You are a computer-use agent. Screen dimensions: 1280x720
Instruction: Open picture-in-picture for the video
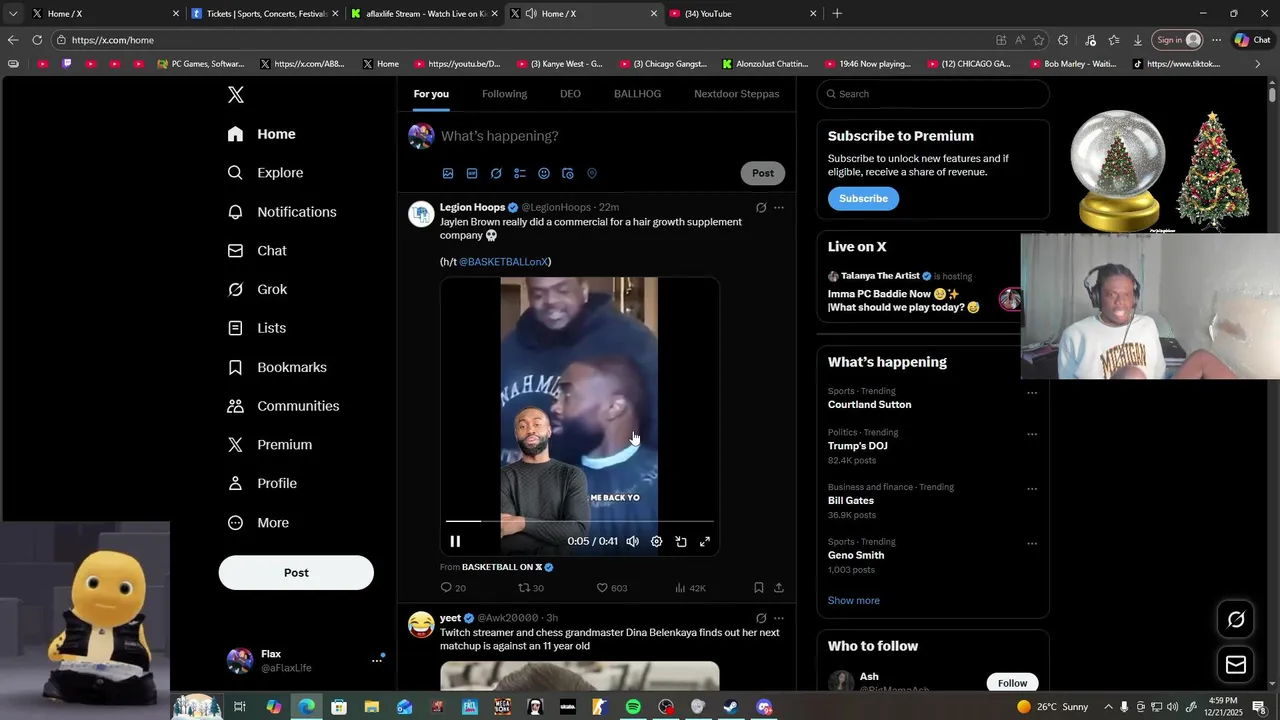(x=681, y=541)
